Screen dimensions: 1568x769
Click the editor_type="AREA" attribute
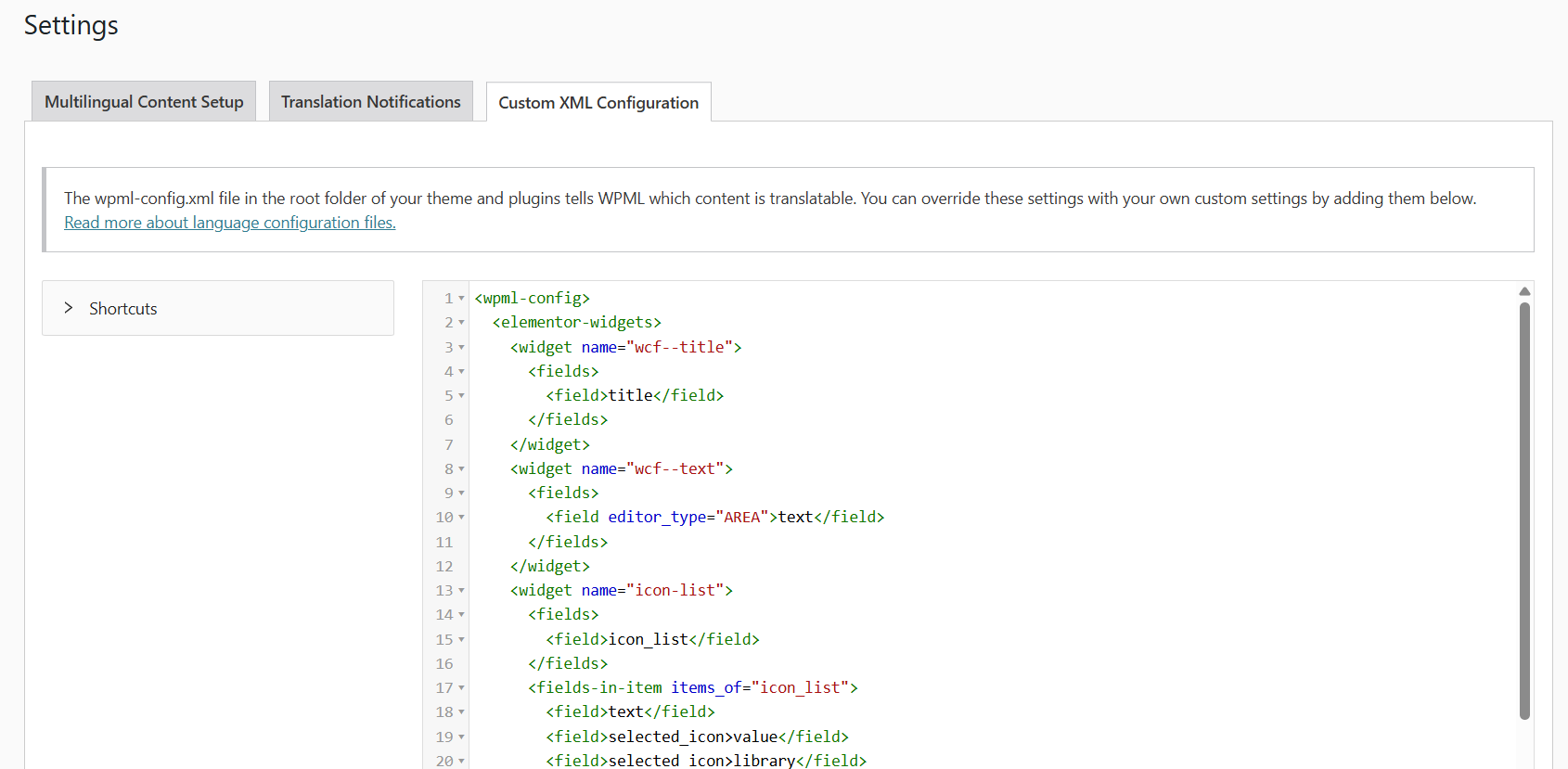[688, 517]
